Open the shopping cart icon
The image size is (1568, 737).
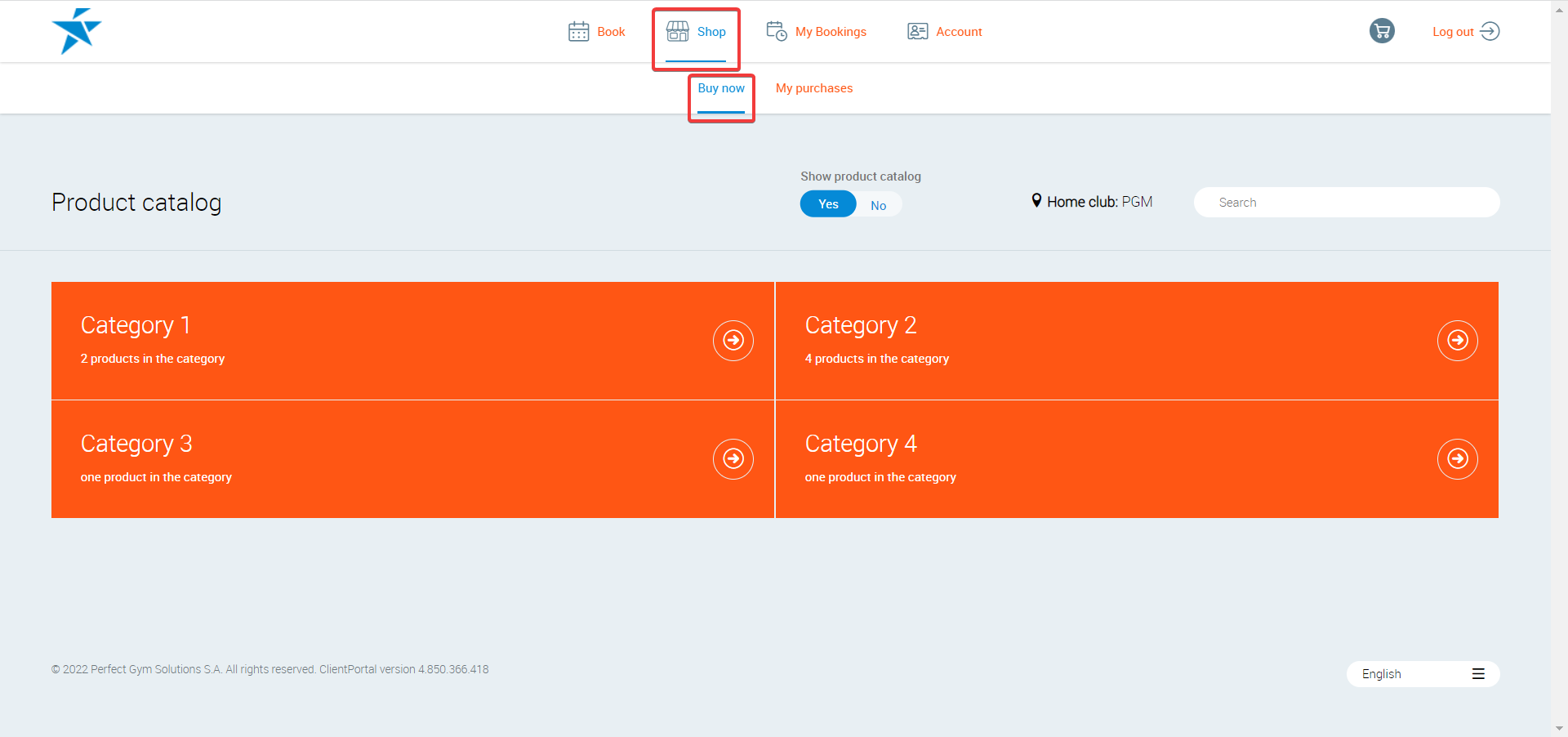point(1382,31)
